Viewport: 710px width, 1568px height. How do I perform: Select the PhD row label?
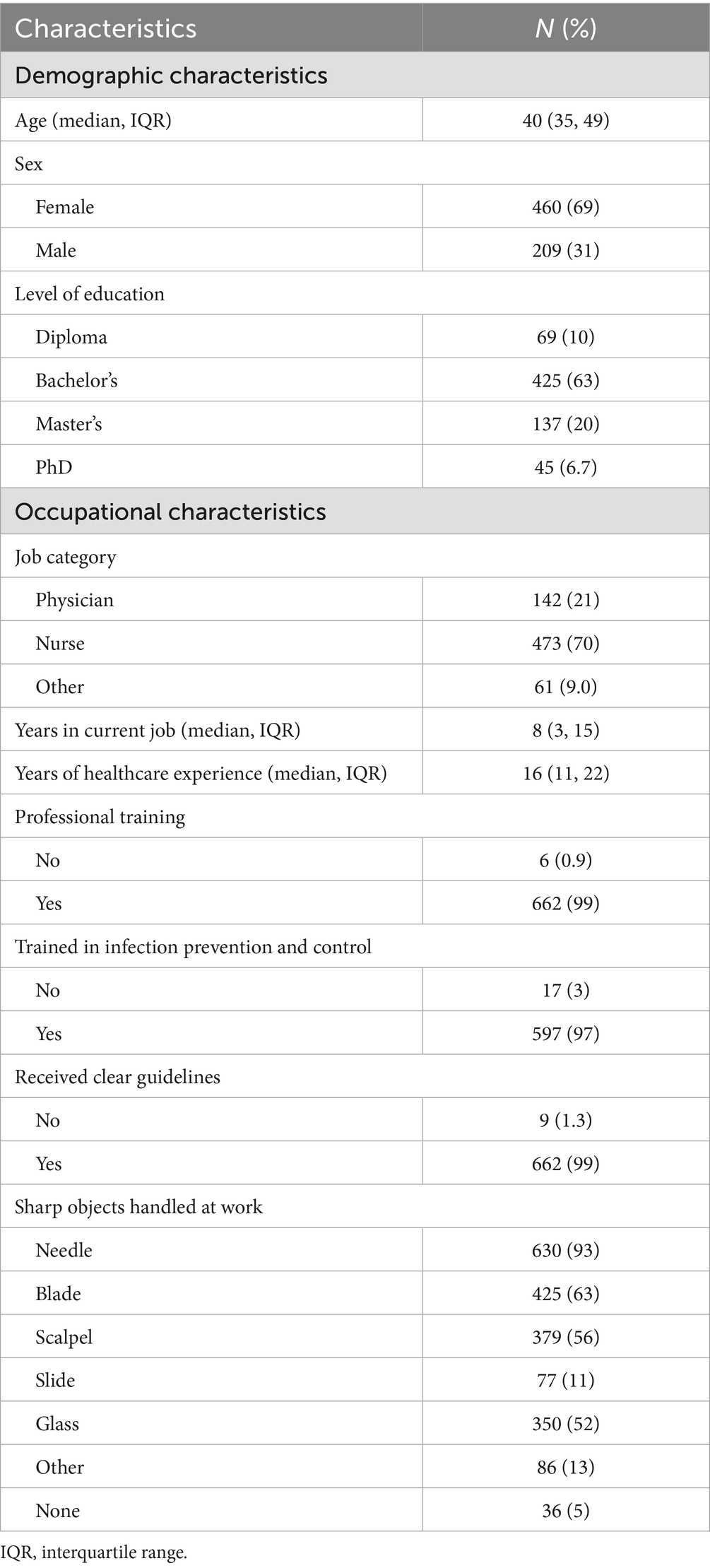point(54,467)
